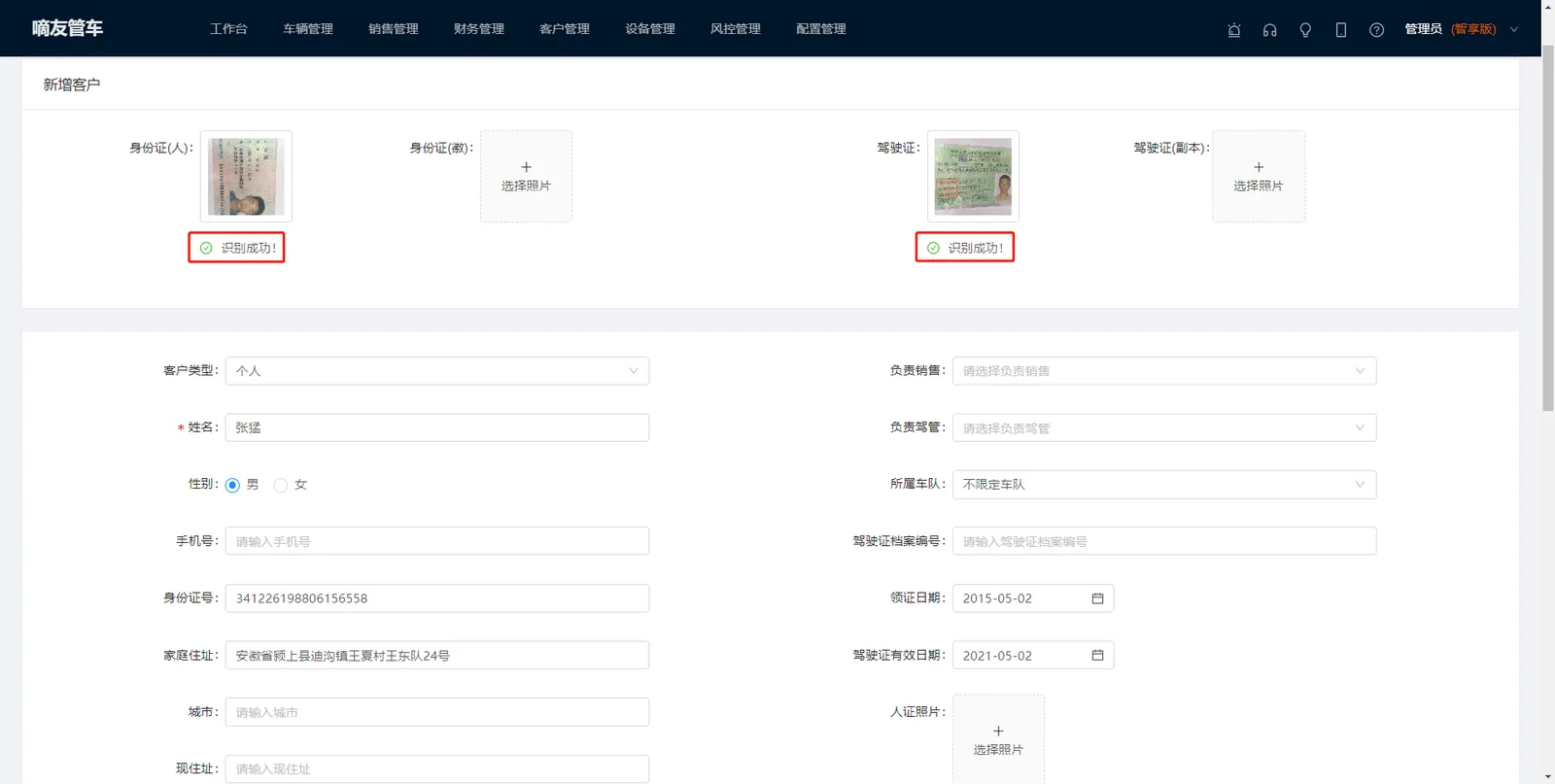This screenshot has height=784, width=1555.
Task: Open calendar icon for 驾驶证有效日期
Action: 1097,656
